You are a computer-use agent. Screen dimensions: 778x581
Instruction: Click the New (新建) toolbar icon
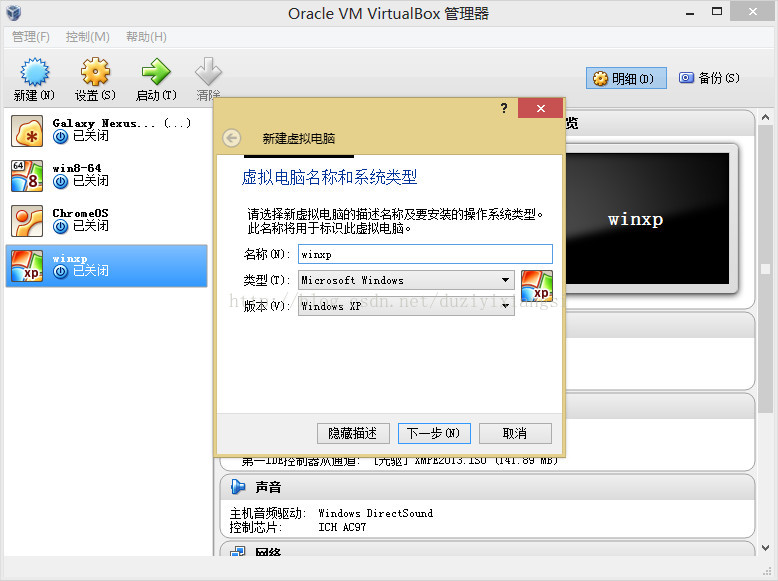point(34,72)
